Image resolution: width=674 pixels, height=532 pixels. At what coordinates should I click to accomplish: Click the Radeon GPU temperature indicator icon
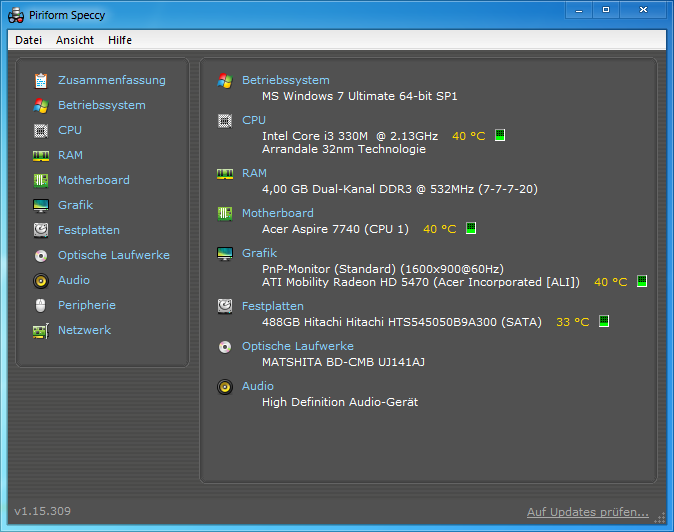click(642, 281)
